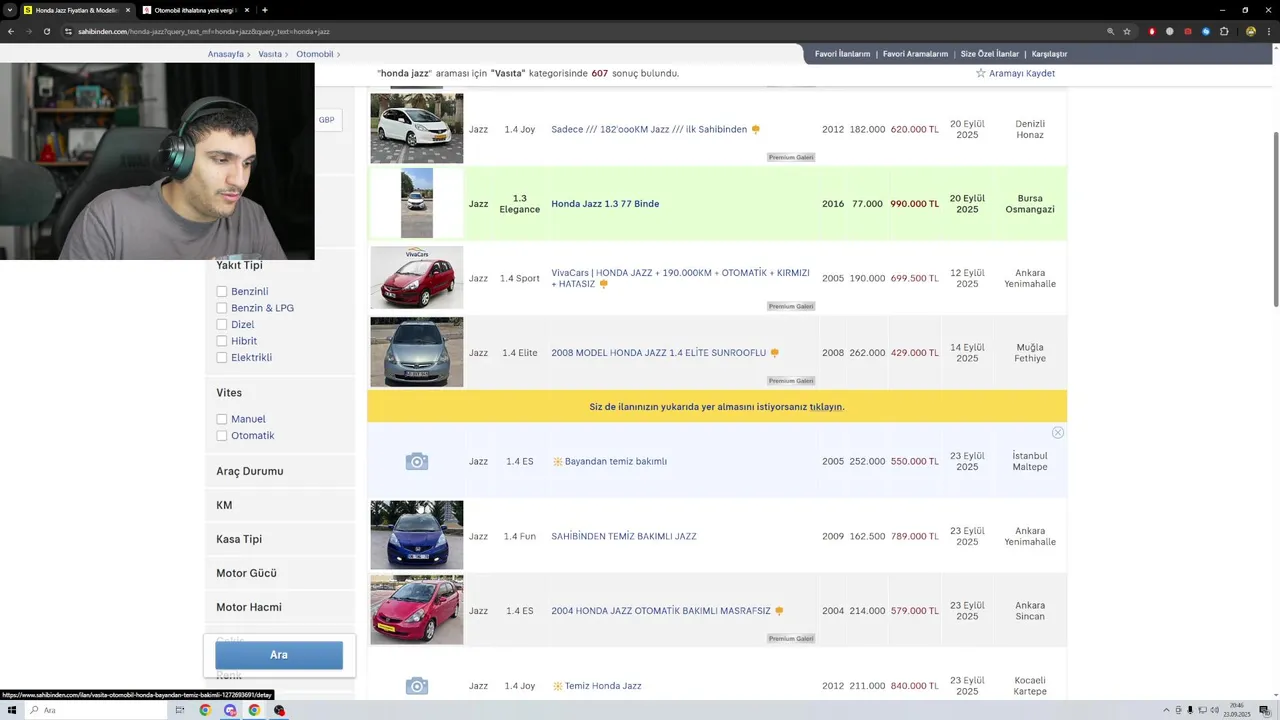Check the Dizel checkbox

(222, 325)
